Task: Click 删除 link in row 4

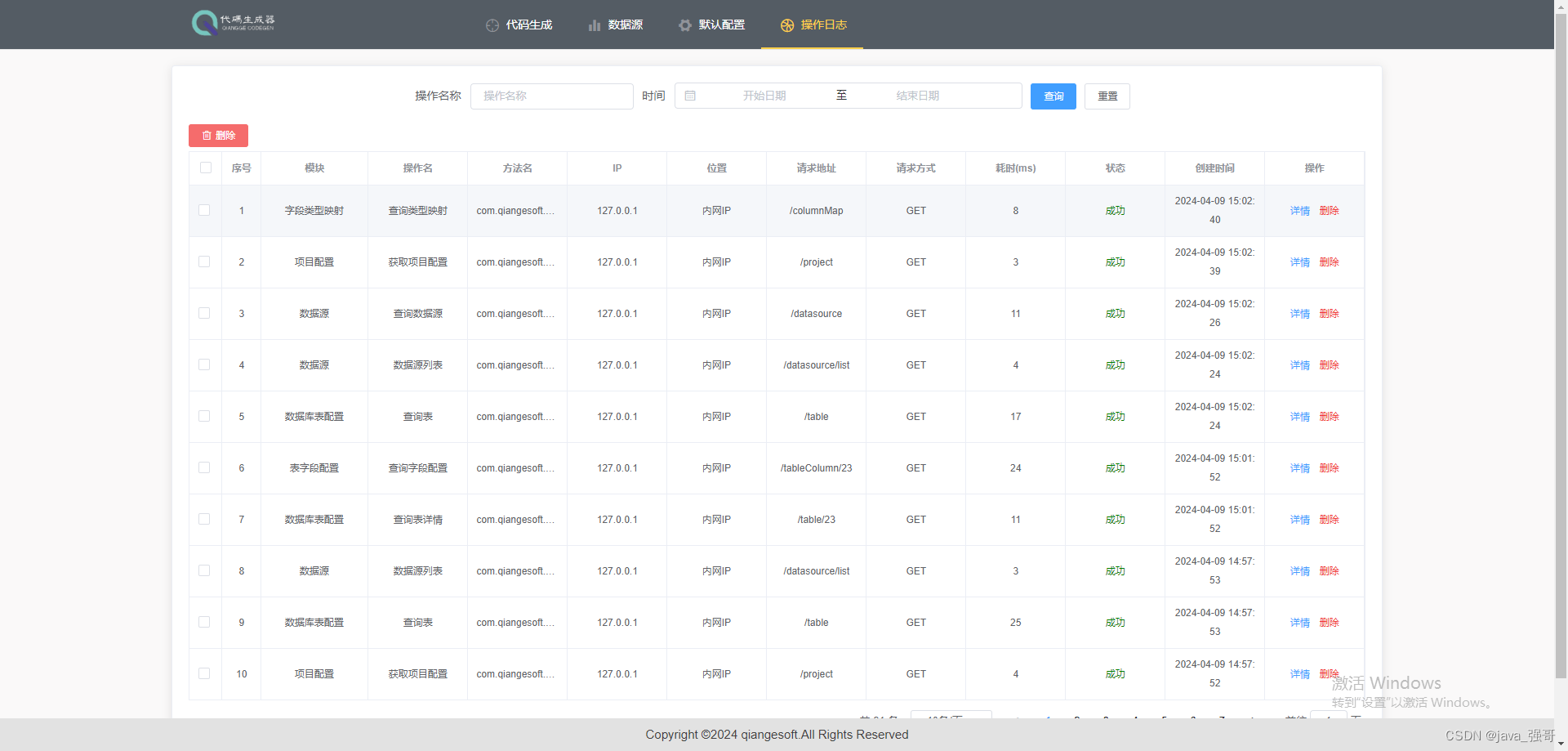Action: pyautogui.click(x=1330, y=365)
